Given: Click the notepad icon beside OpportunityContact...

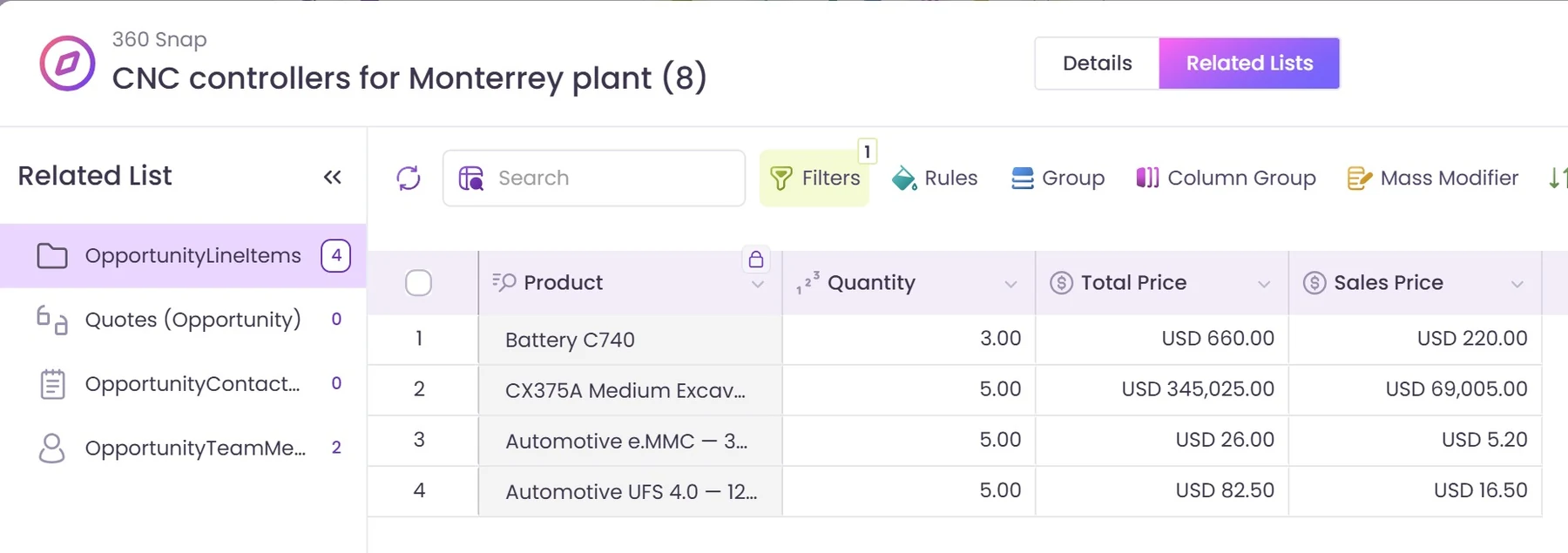Looking at the screenshot, I should (x=52, y=384).
